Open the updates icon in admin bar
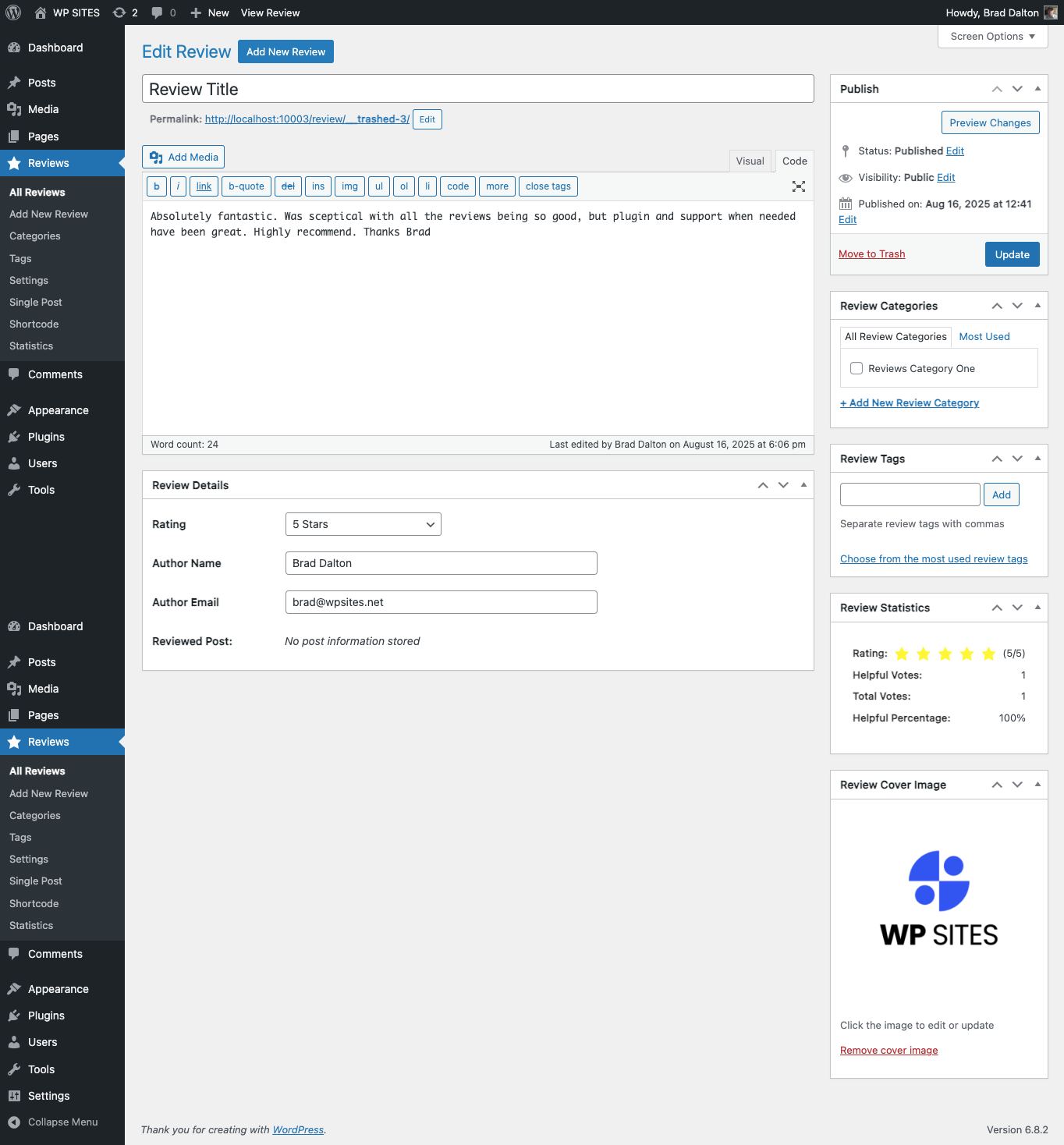Viewport: 1064px width, 1145px height. point(119,12)
